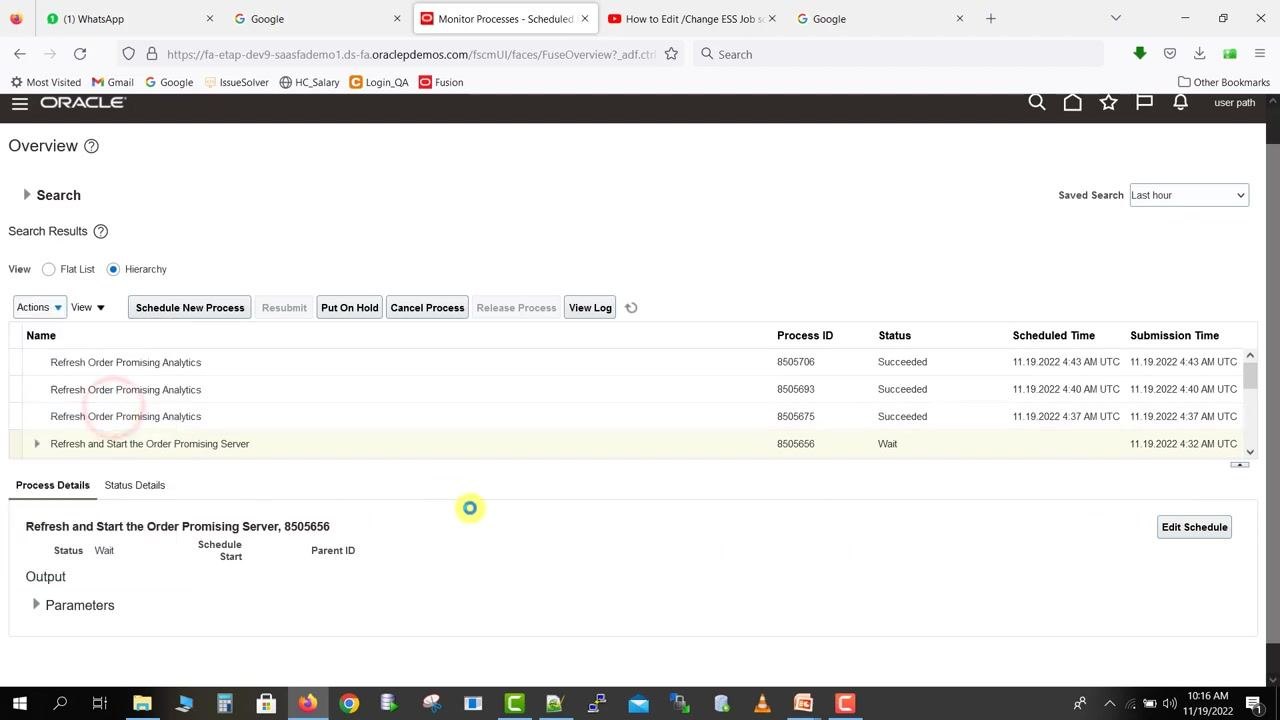Open the View dropdown menu
Viewport: 1280px width, 720px height.
point(88,308)
